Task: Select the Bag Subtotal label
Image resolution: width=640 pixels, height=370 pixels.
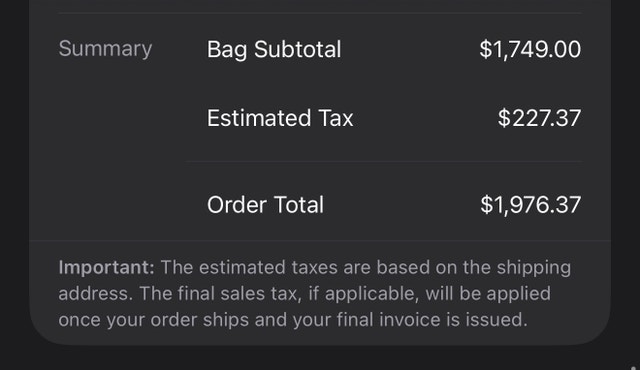Action: [x=274, y=49]
